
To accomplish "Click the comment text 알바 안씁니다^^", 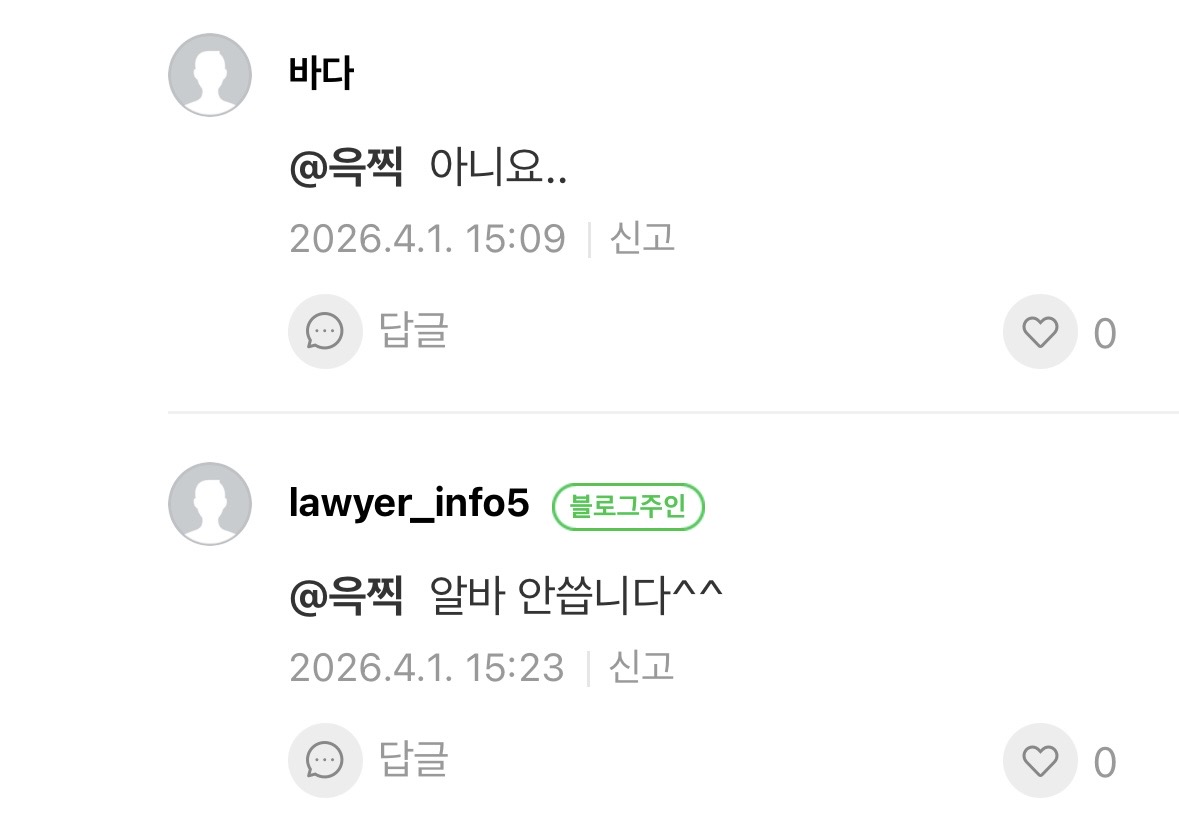I will pyautogui.click(x=576, y=596).
